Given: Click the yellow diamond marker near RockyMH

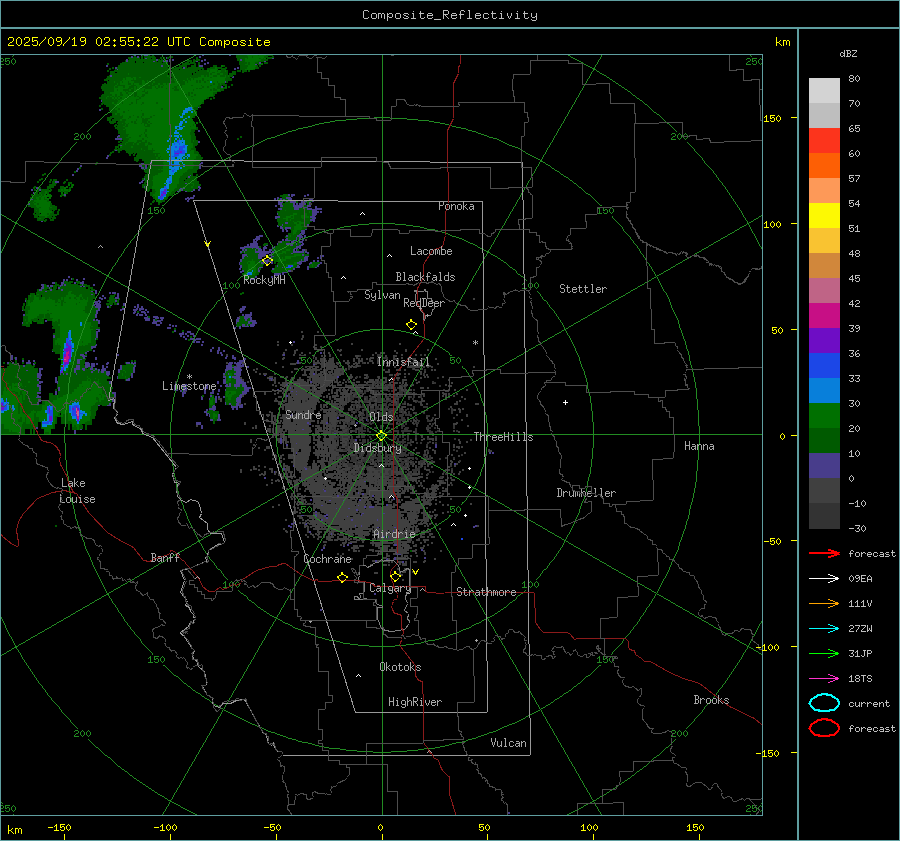Looking at the screenshot, I should point(267,260).
